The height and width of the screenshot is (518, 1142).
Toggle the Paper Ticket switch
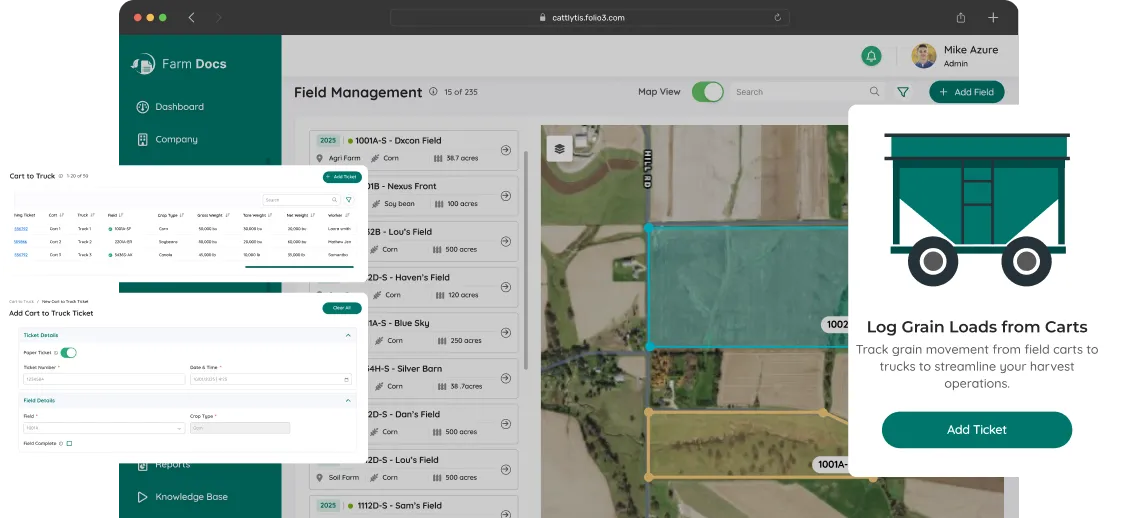[69, 352]
